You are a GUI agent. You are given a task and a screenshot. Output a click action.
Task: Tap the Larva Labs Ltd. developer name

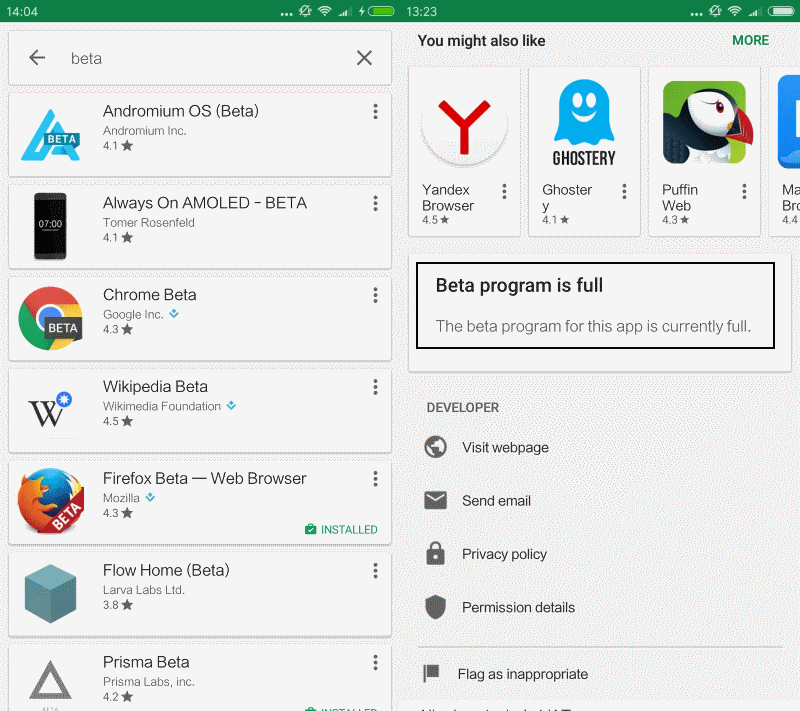[x=143, y=590]
